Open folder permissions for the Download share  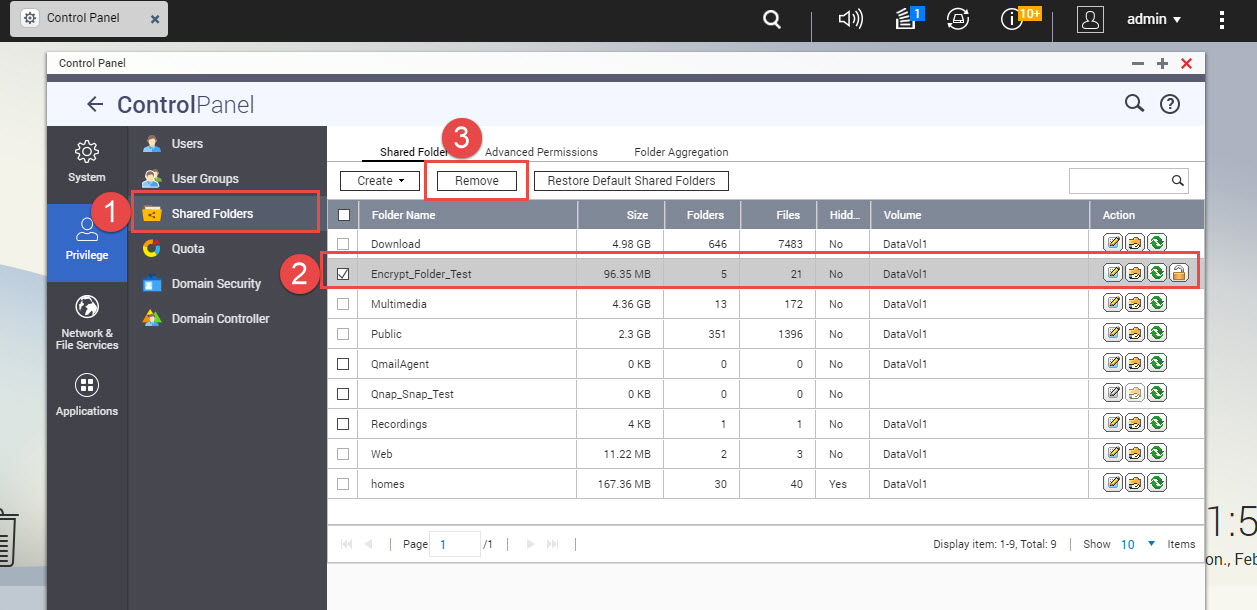pyautogui.click(x=1135, y=241)
